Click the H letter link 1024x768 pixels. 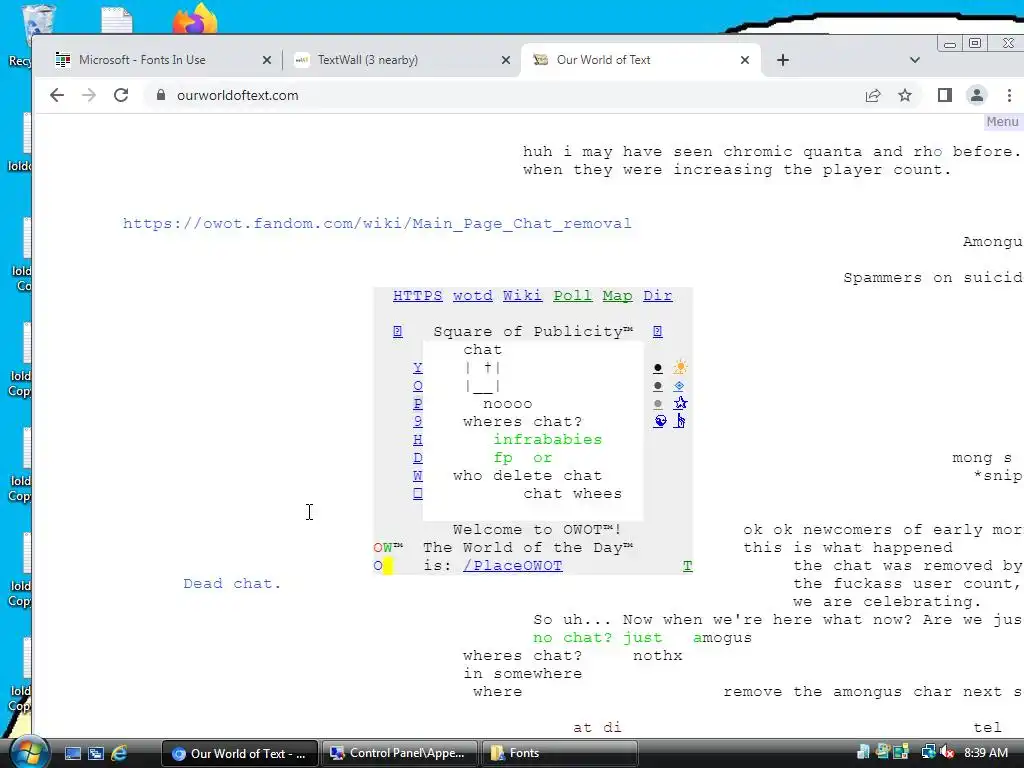click(x=418, y=440)
